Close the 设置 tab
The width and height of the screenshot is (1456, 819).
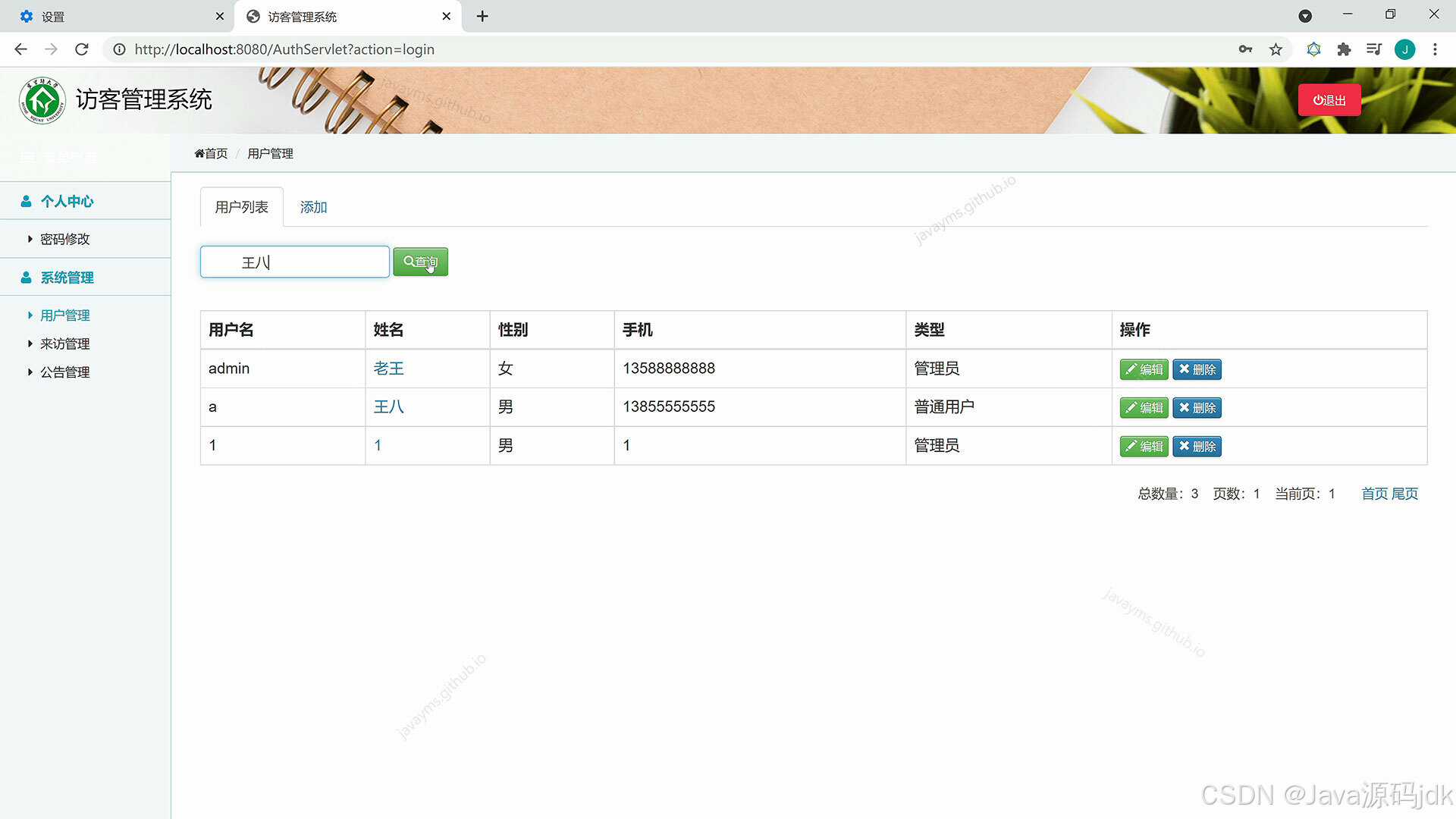coord(220,16)
